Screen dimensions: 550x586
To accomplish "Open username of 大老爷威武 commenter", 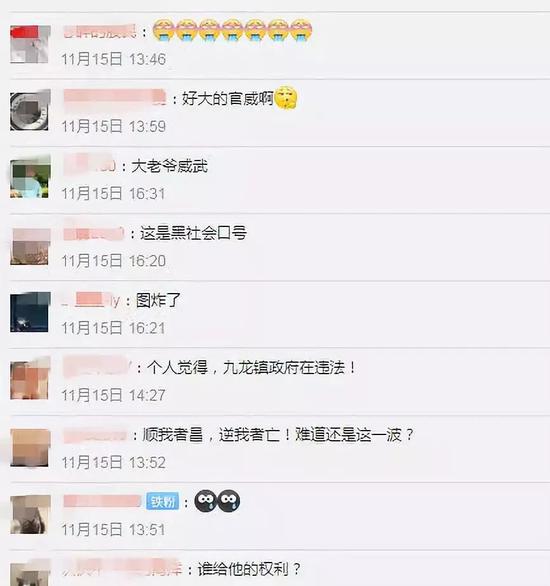I will [x=89, y=165].
